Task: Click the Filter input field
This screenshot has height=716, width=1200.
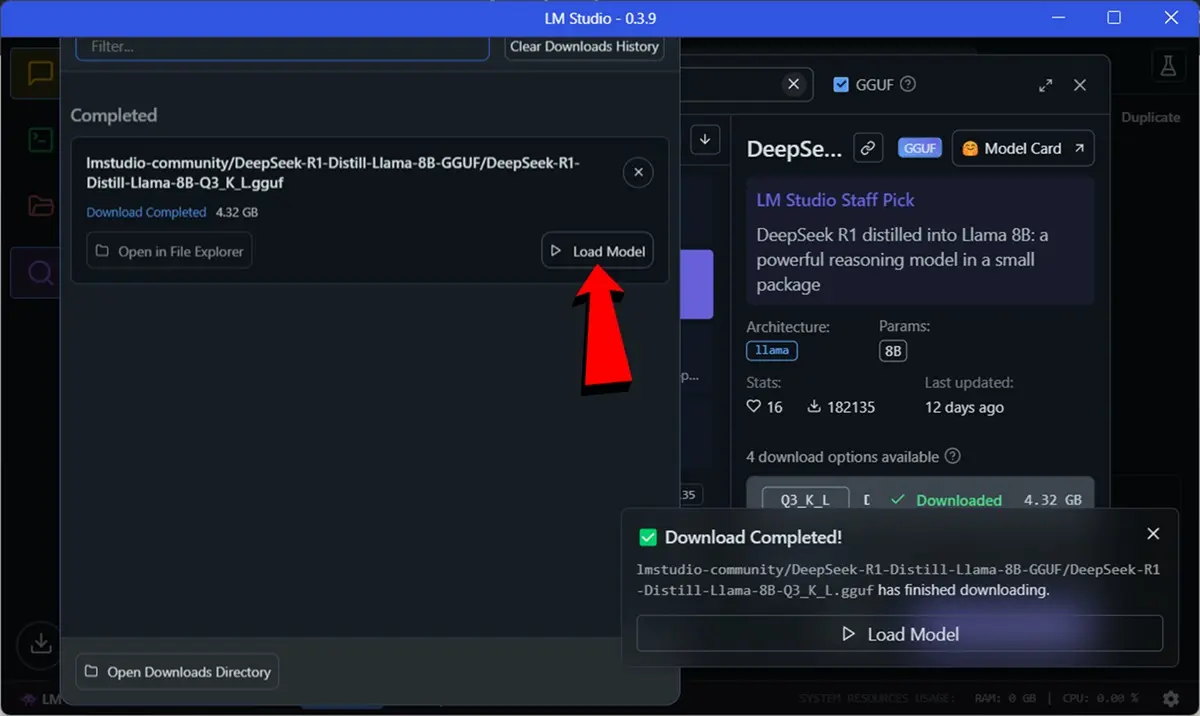Action: point(282,47)
